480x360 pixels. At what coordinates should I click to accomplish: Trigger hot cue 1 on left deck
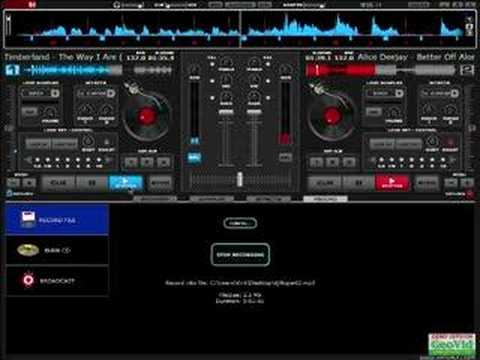pyautogui.click(x=131, y=162)
